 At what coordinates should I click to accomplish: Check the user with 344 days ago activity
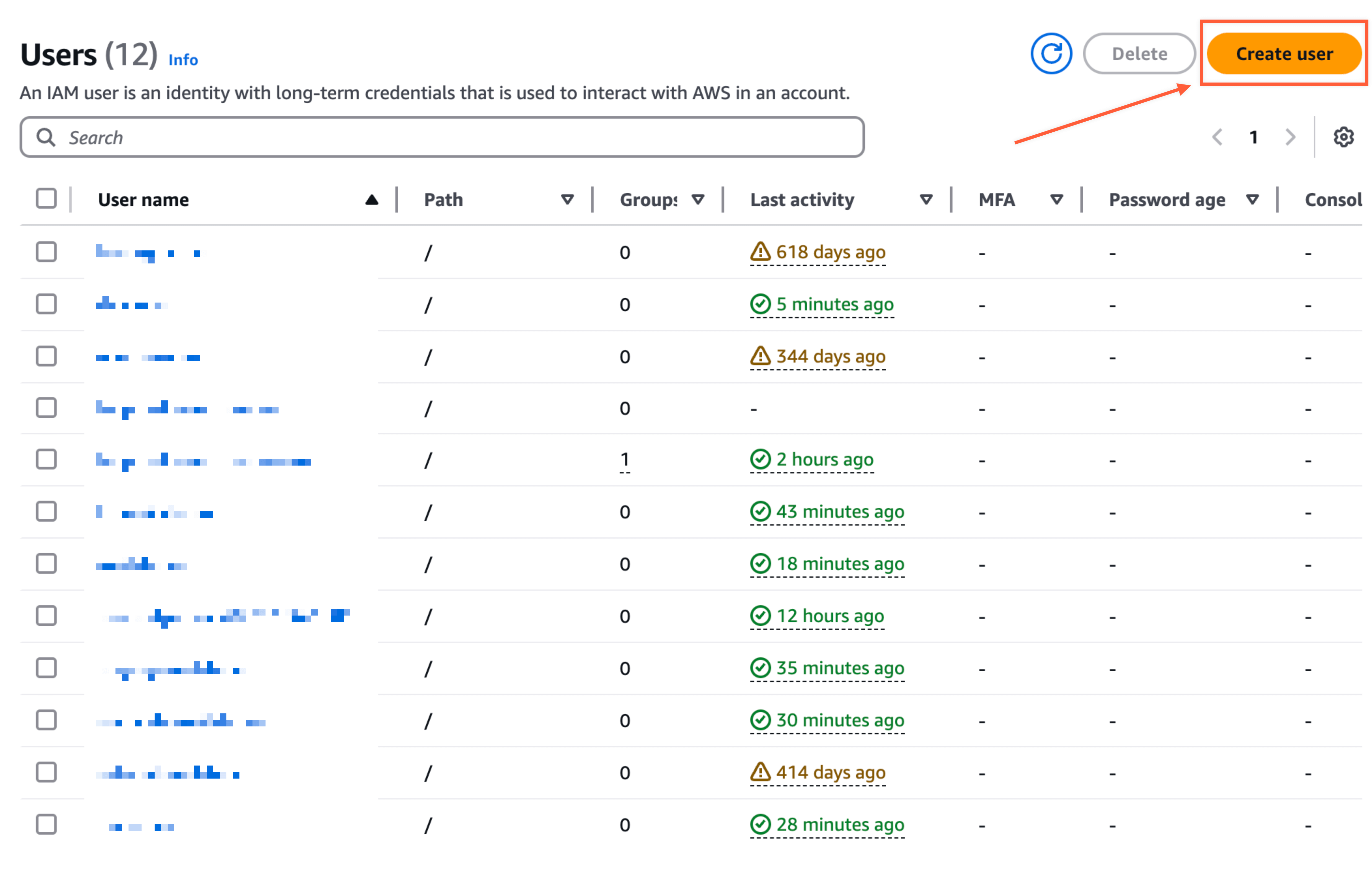click(x=46, y=356)
